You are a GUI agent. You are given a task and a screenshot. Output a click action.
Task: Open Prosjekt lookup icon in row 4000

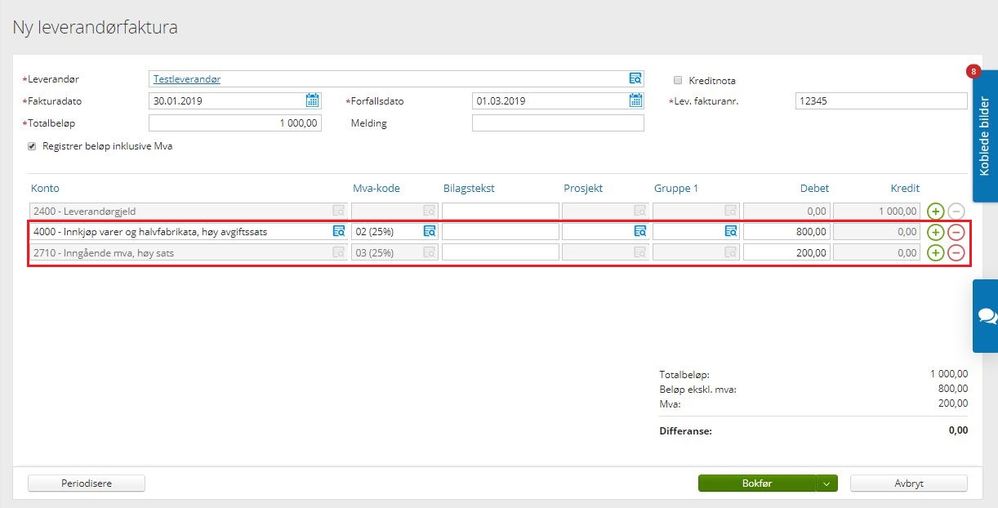640,232
